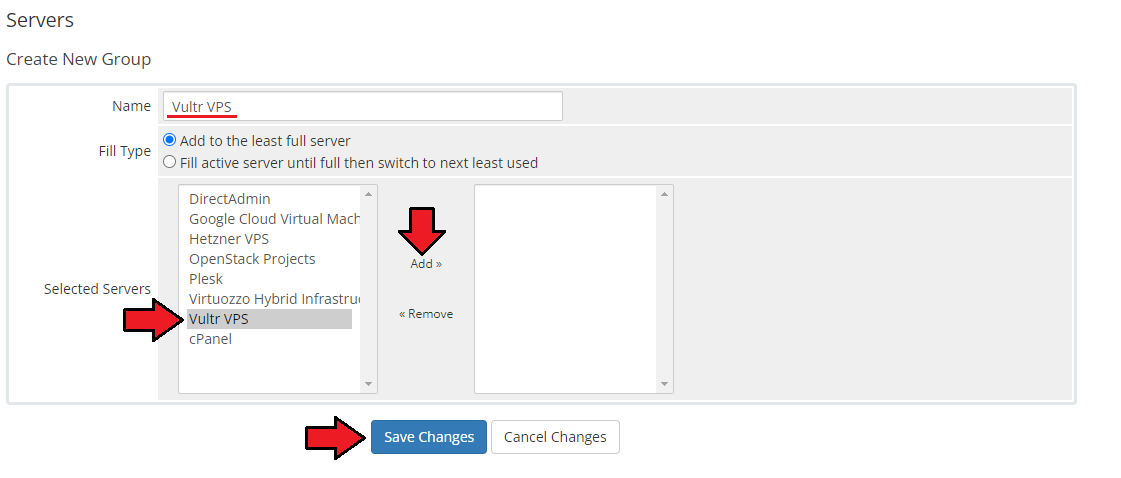Select 'Fill active server until full' option
This screenshot has height=478, width=1121.
pos(169,162)
